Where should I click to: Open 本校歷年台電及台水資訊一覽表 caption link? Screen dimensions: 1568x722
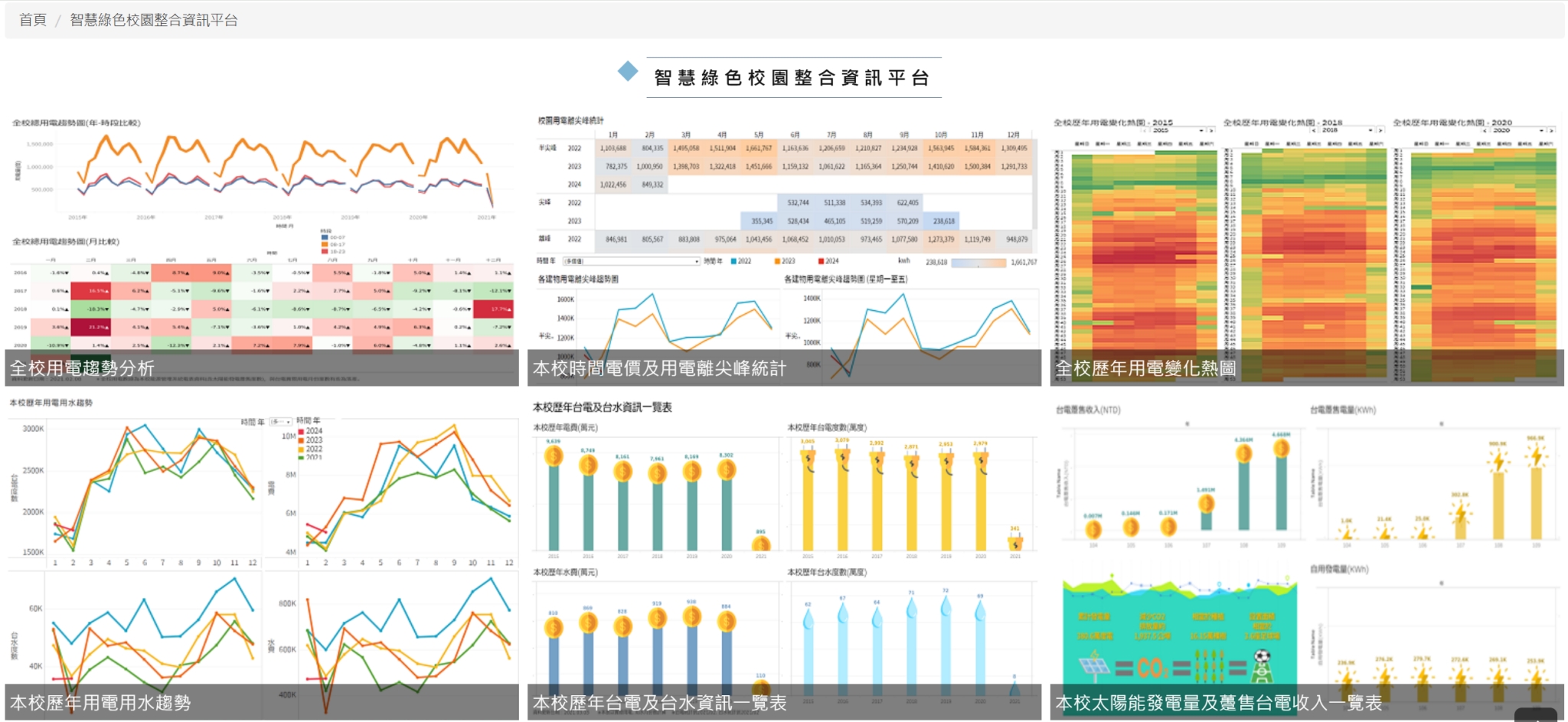[659, 703]
